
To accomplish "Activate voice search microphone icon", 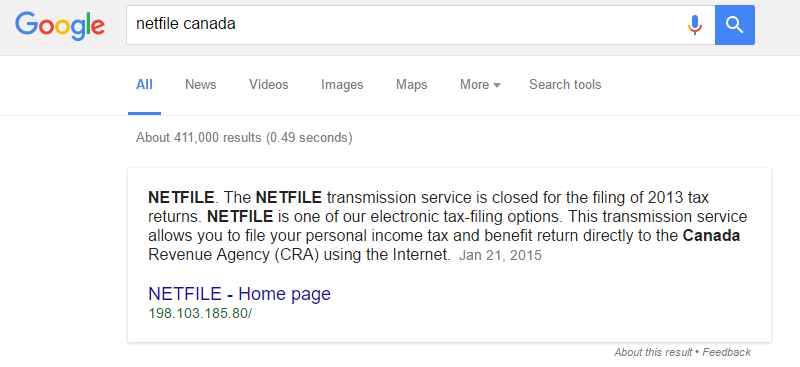I will (x=694, y=25).
